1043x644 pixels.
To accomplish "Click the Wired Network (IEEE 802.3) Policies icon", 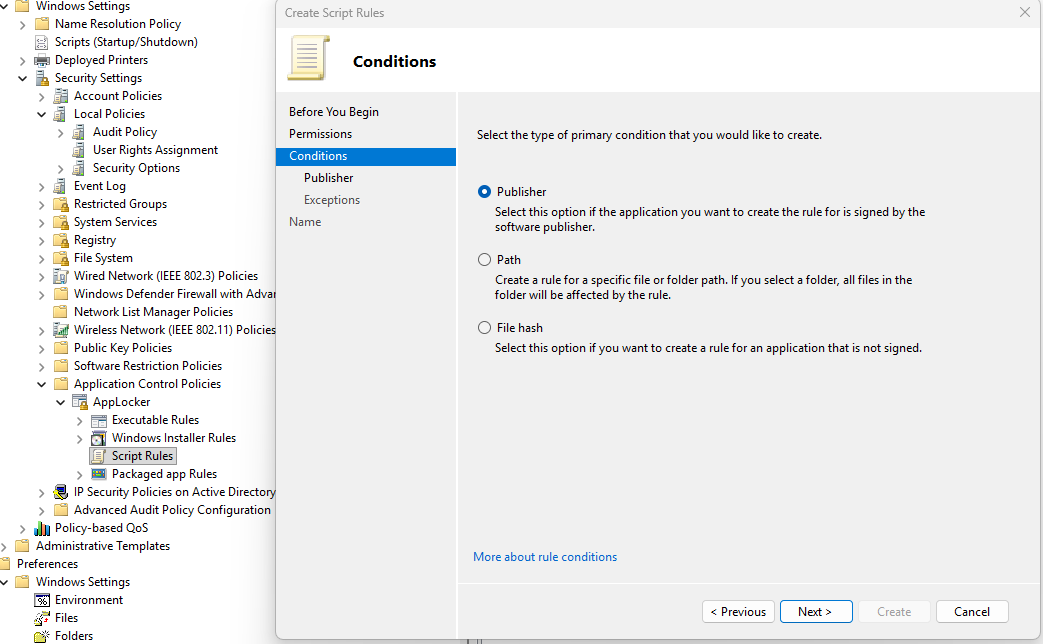I will point(61,276).
